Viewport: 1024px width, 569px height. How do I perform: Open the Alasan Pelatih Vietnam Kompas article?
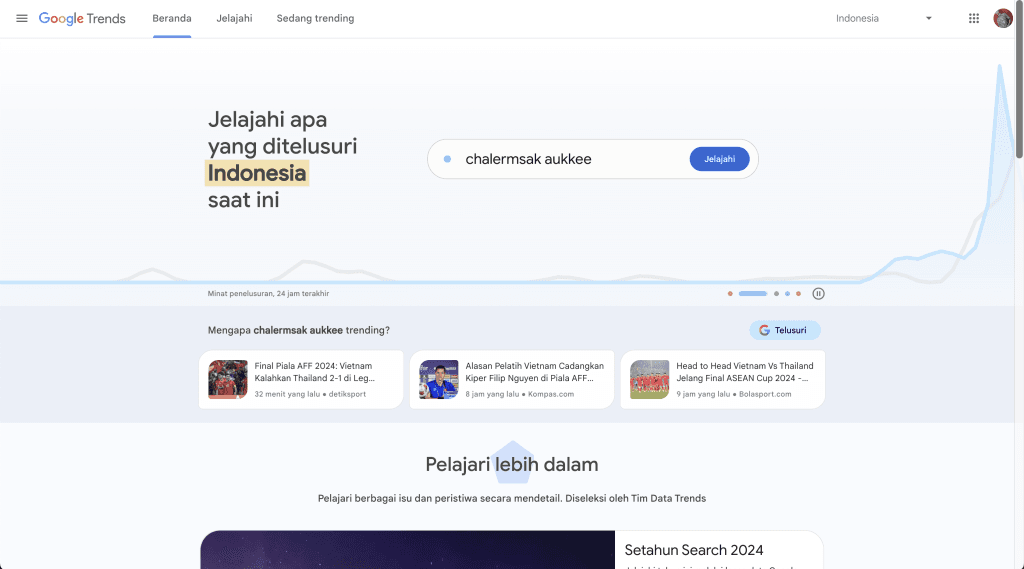click(x=512, y=380)
